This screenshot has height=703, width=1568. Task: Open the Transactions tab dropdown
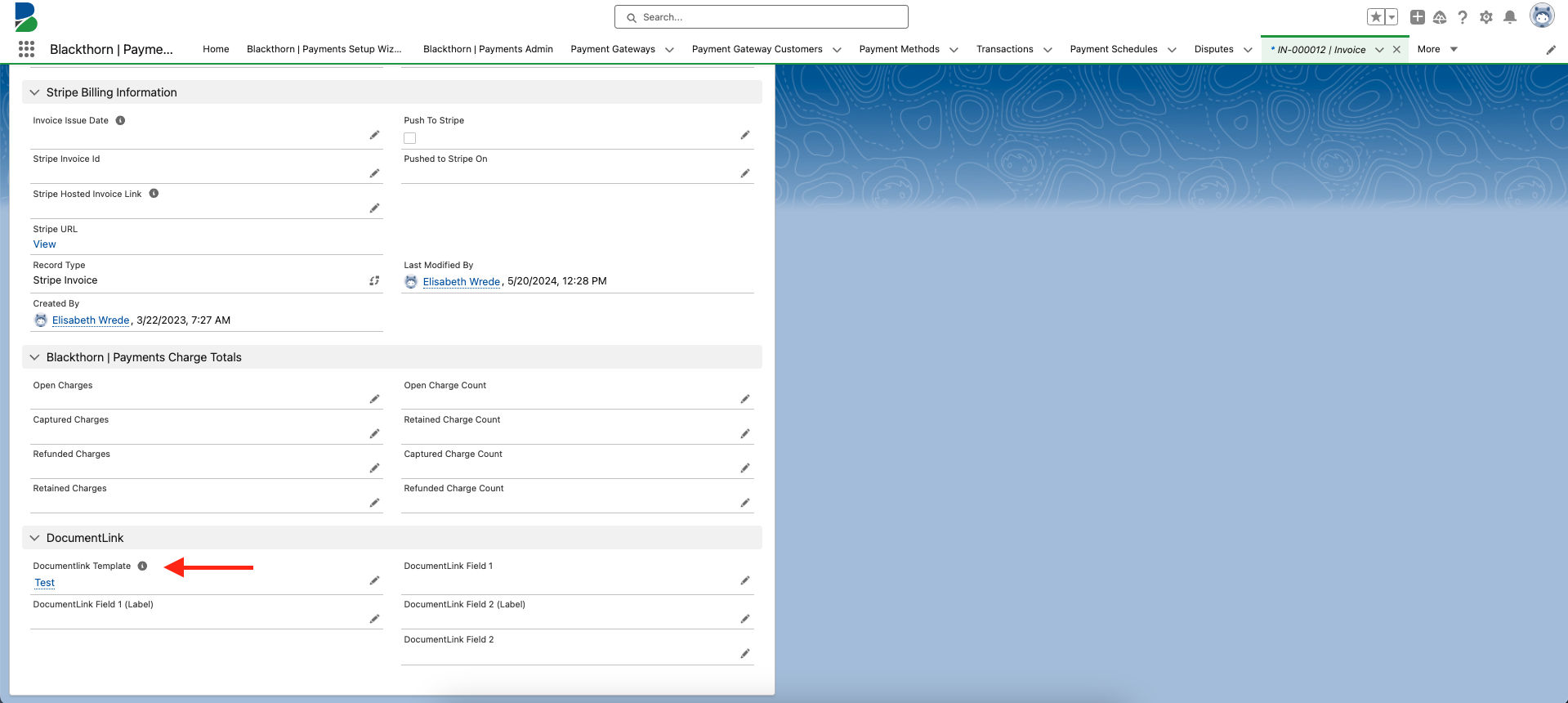tap(1048, 50)
